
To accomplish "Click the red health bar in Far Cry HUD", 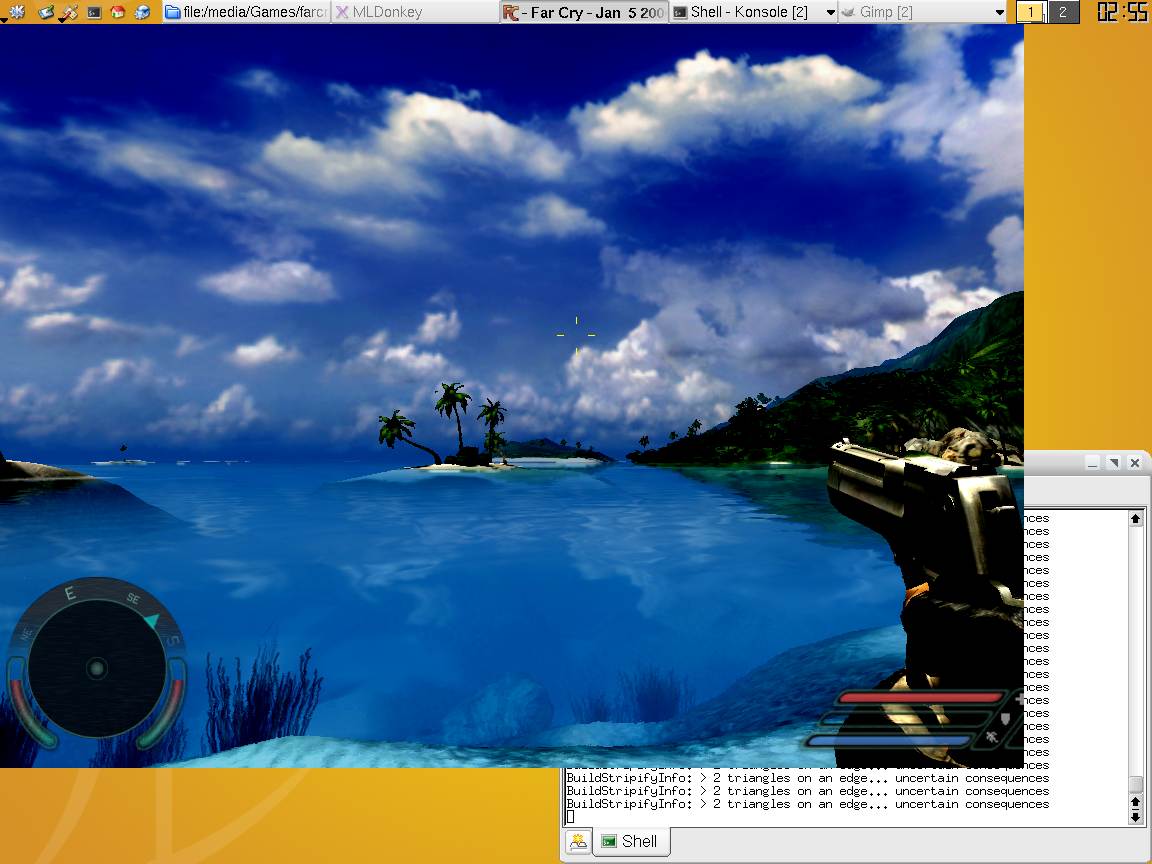I will coord(921,697).
